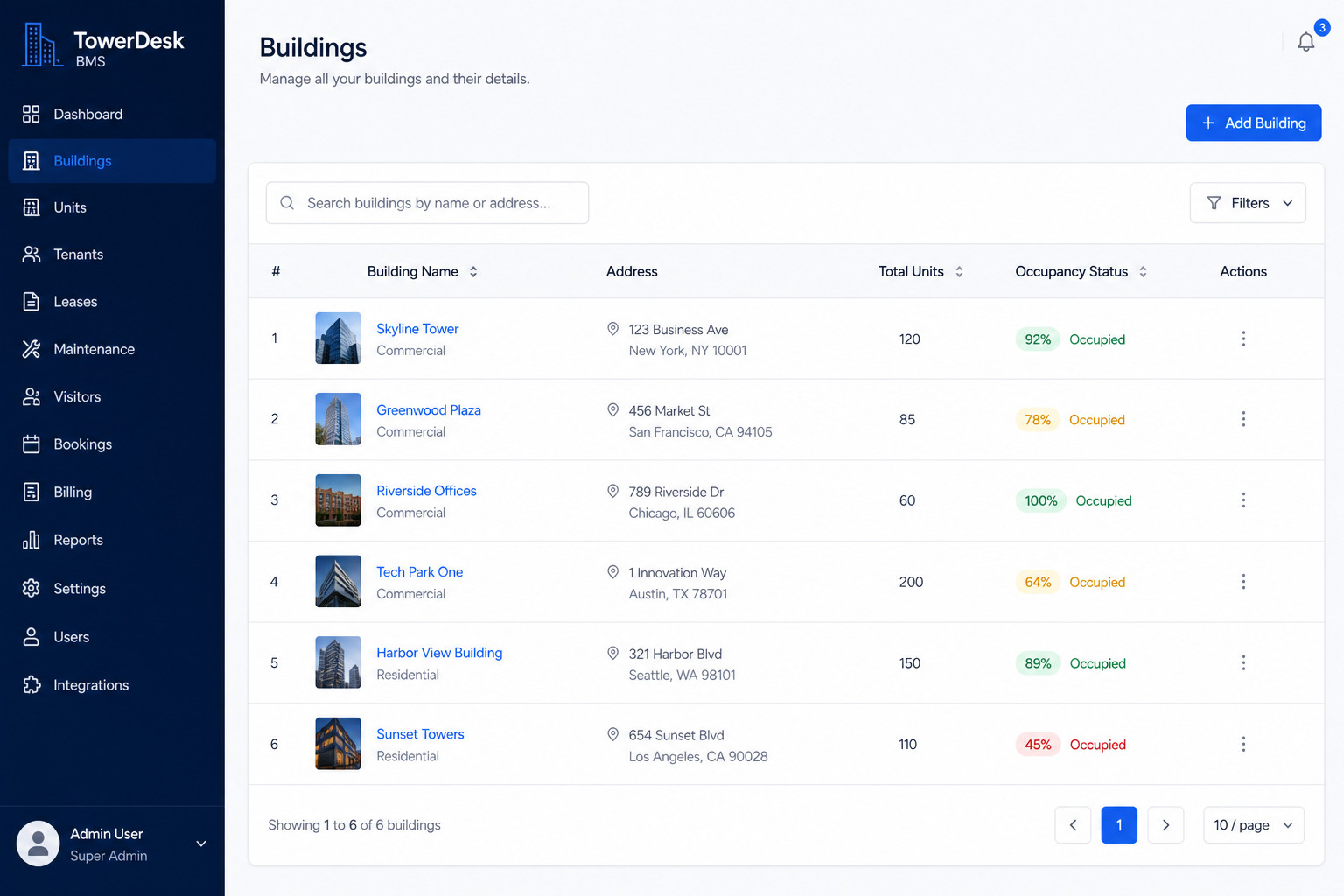Click the Users person icon
This screenshot has width=1344, height=896.
[31, 637]
